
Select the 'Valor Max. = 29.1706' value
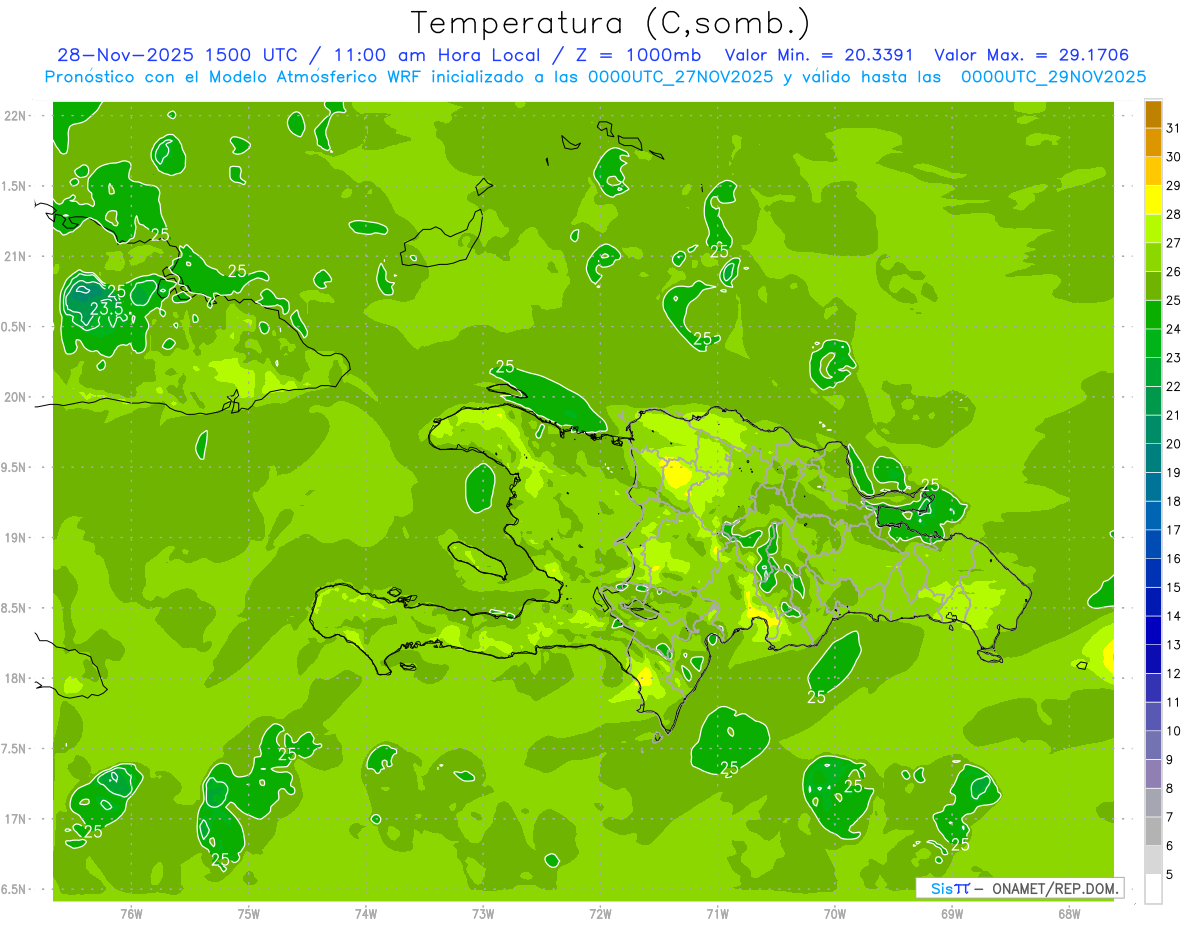[x=1032, y=55]
